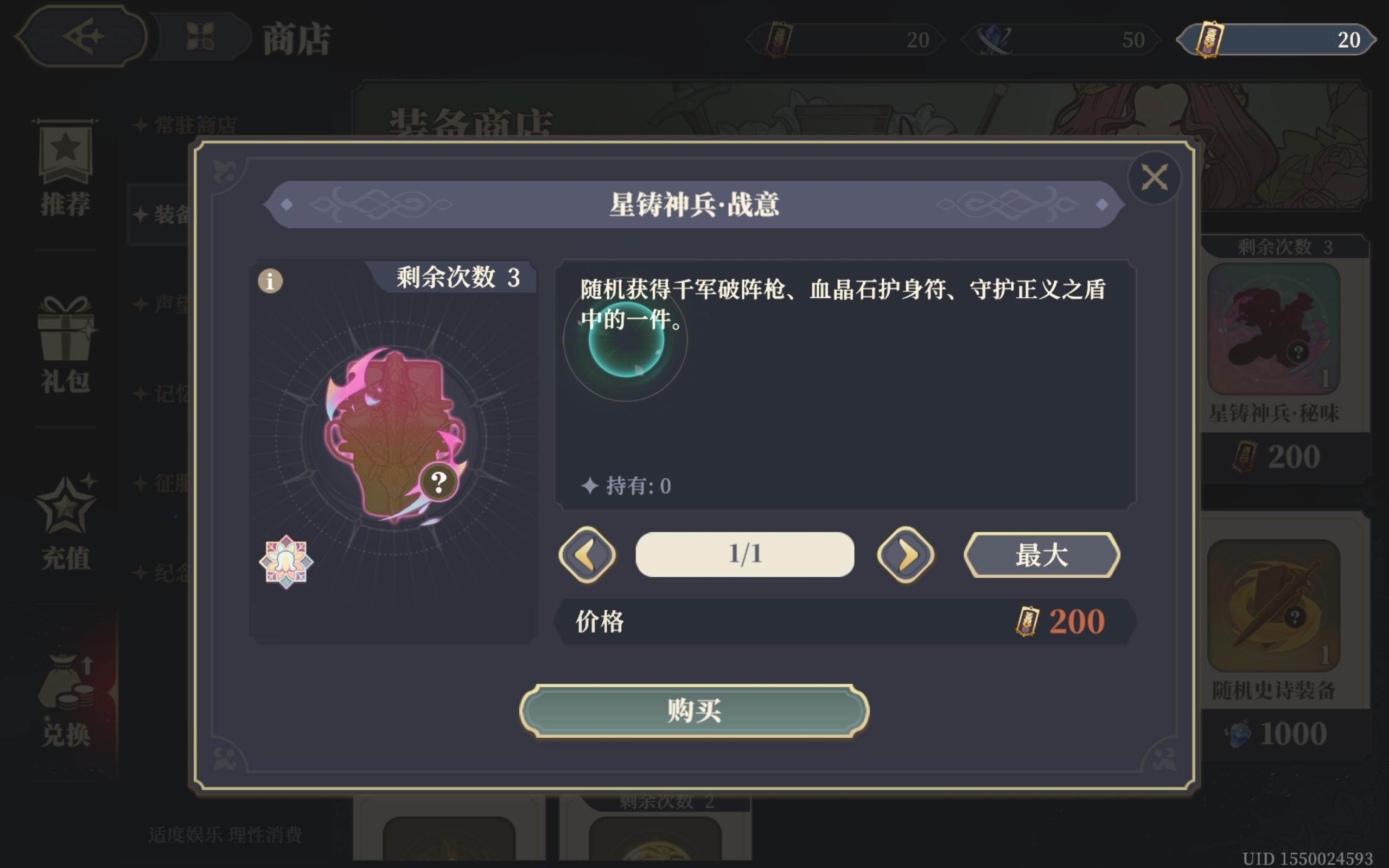Click the back arrow button
Screen dimensions: 1389x868
(82, 36)
